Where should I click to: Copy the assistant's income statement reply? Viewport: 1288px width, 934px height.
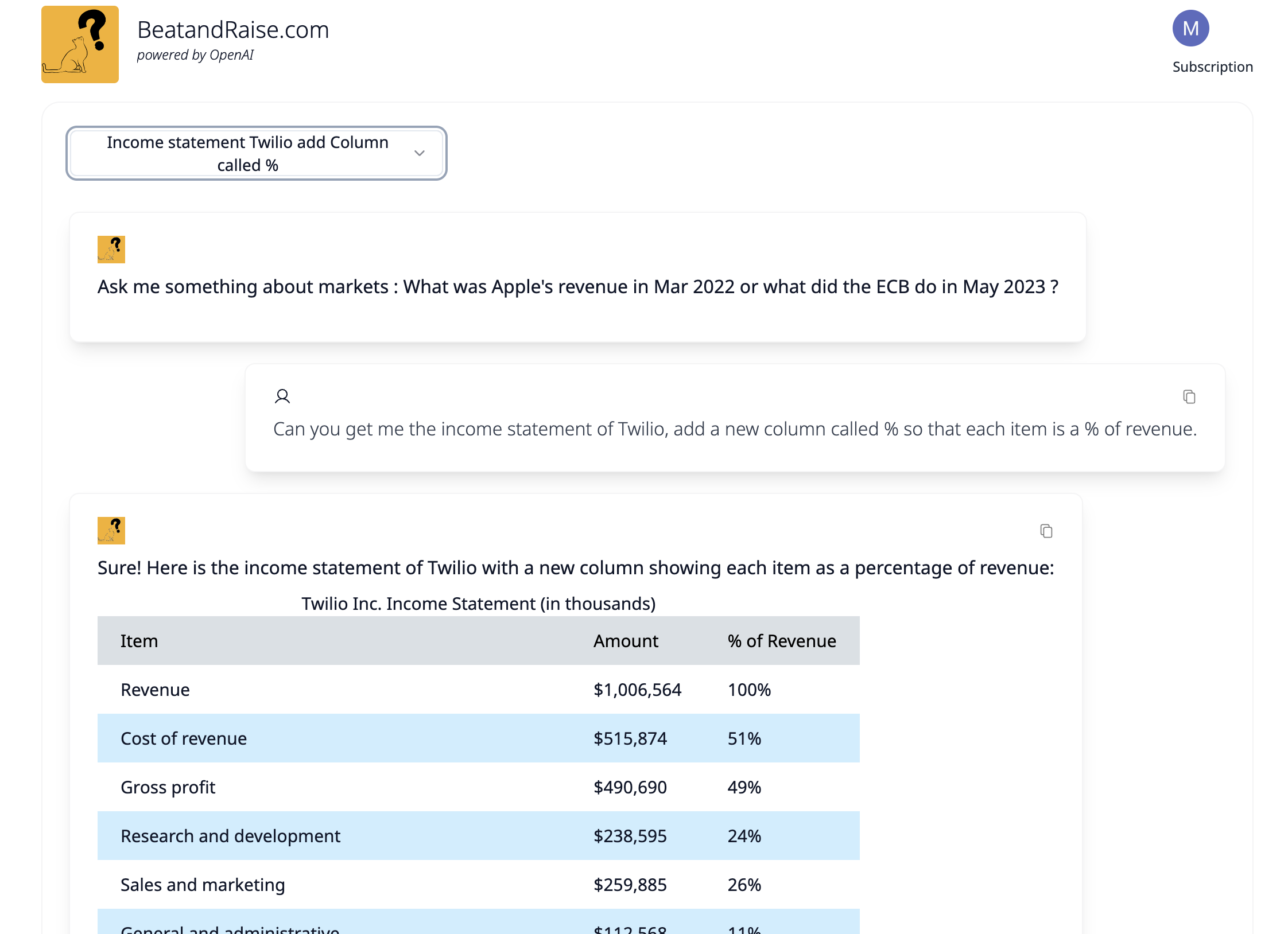(1046, 531)
